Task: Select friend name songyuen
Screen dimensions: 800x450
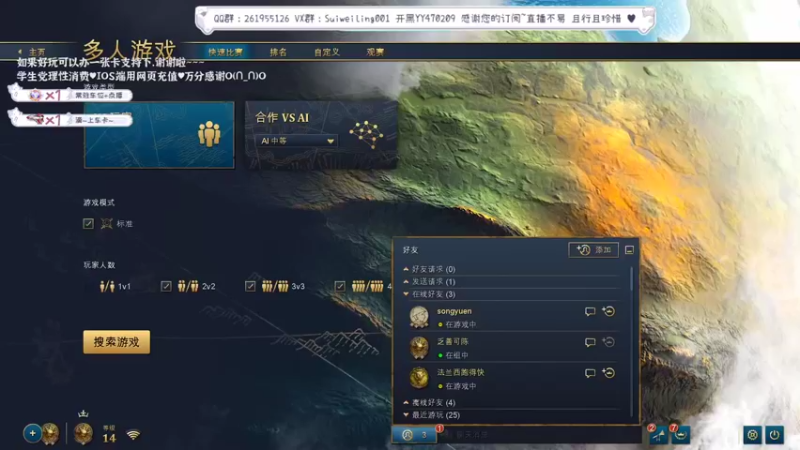Action: click(454, 311)
